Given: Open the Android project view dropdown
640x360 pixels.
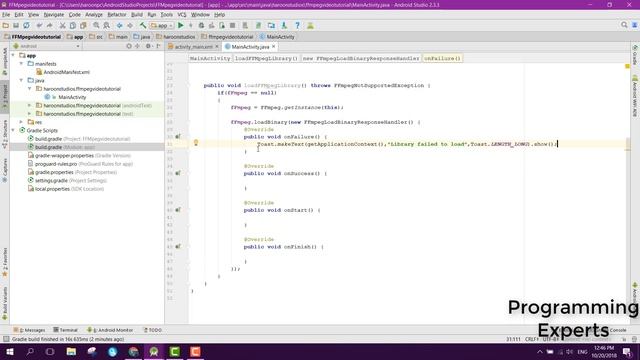Looking at the screenshot, I should pyautogui.click(x=47, y=46).
